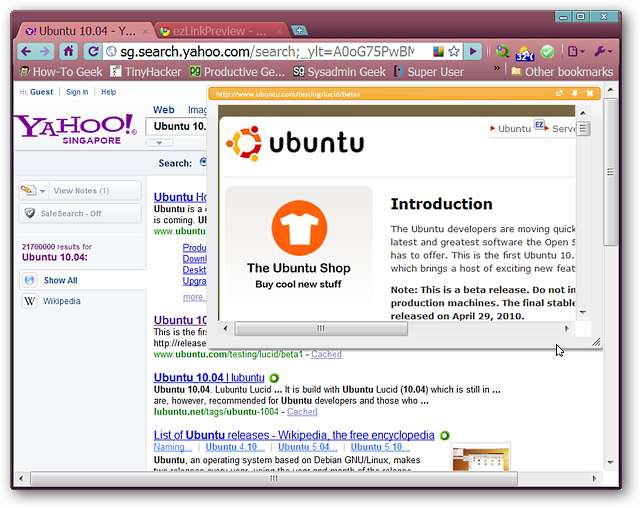Viewport: 640px width, 508px height.
Task: Reload the current page
Action: [92, 51]
